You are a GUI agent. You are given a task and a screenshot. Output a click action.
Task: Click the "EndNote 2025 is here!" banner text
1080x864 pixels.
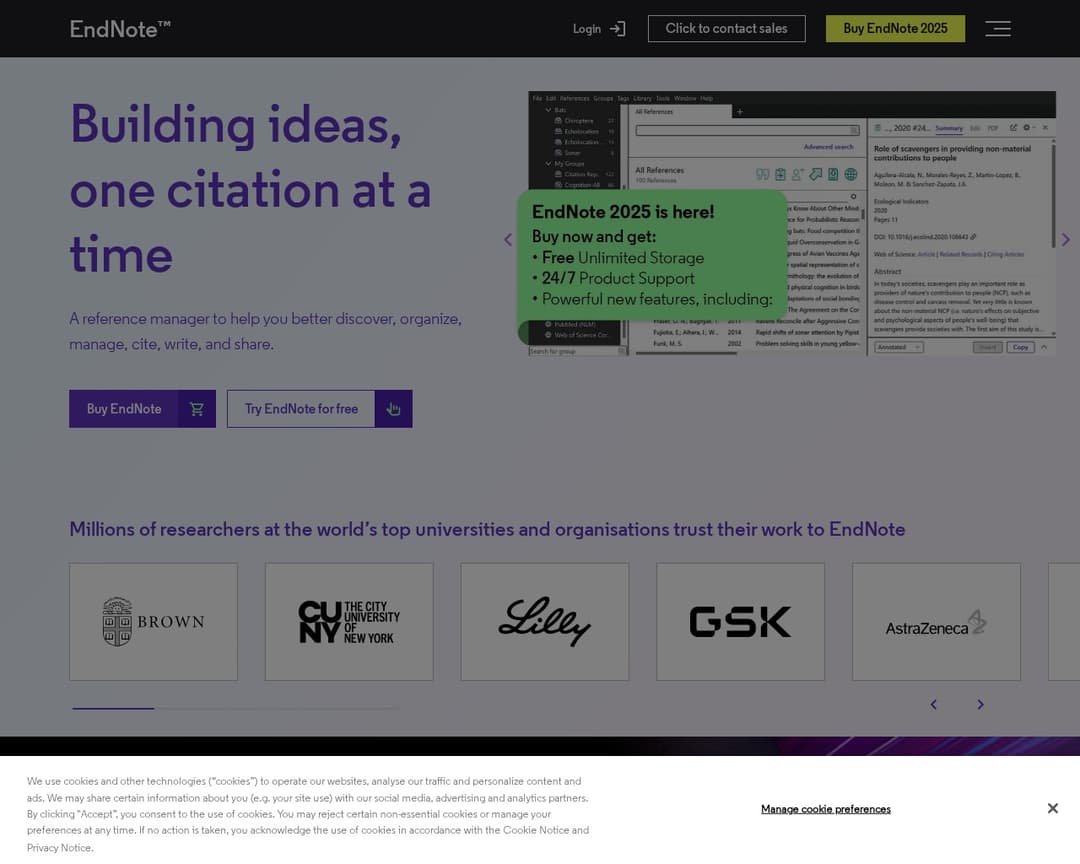623,212
